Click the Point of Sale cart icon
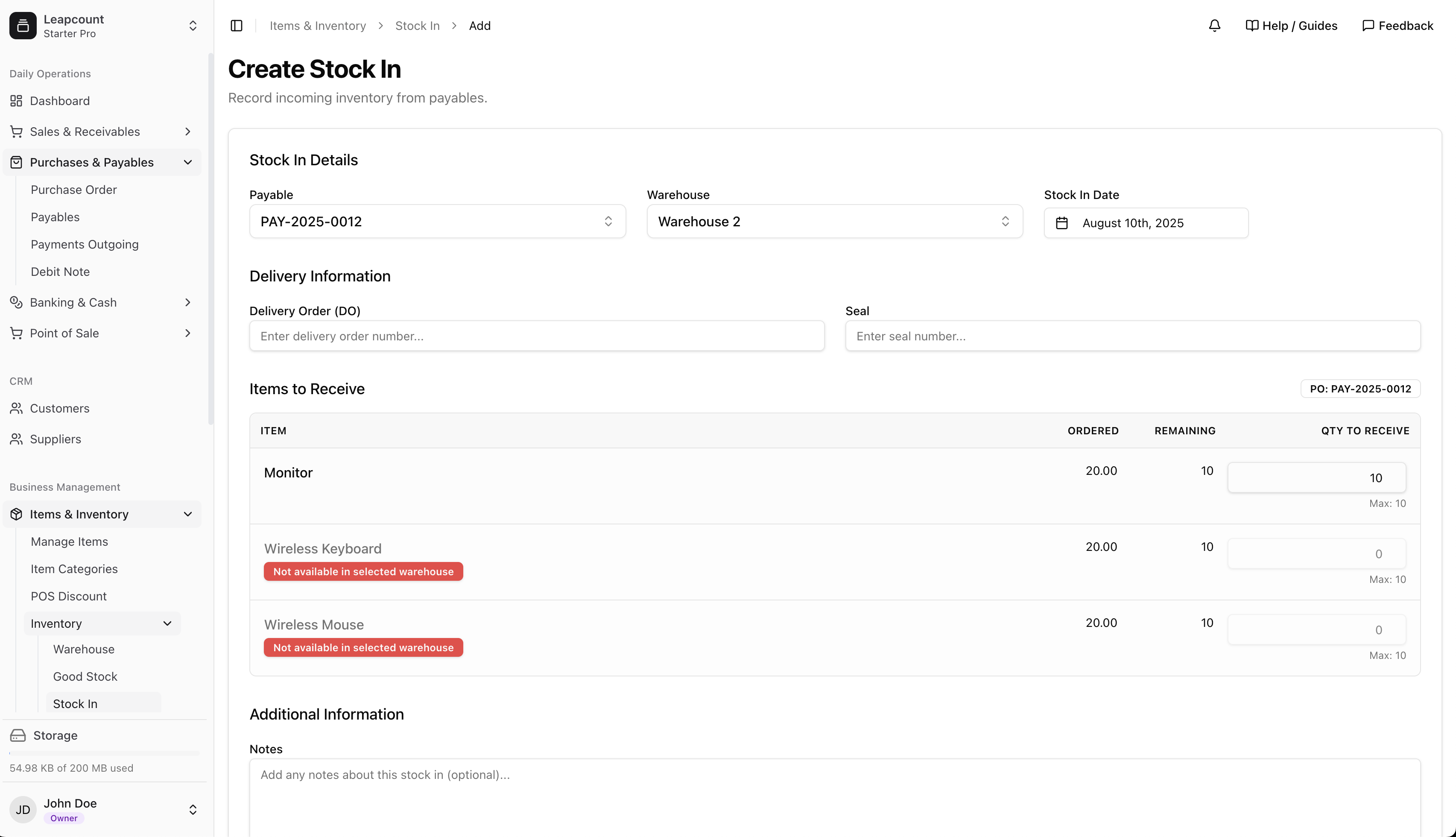Screen dimensions: 1456x837 pyautogui.click(x=16, y=334)
